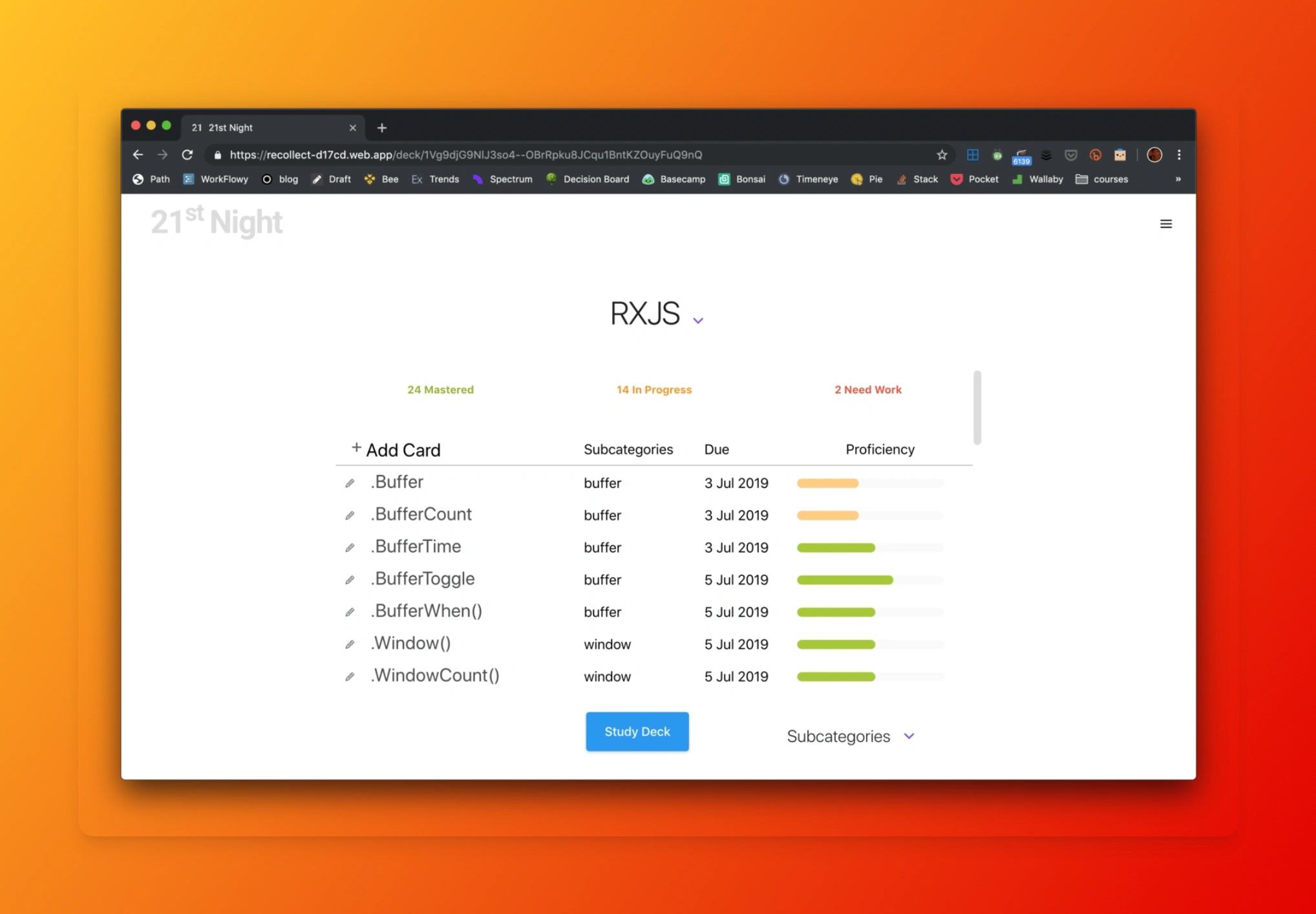Click the .BufferToggle proficiency bar
Viewport: 1316px width, 914px height.
pos(870,580)
